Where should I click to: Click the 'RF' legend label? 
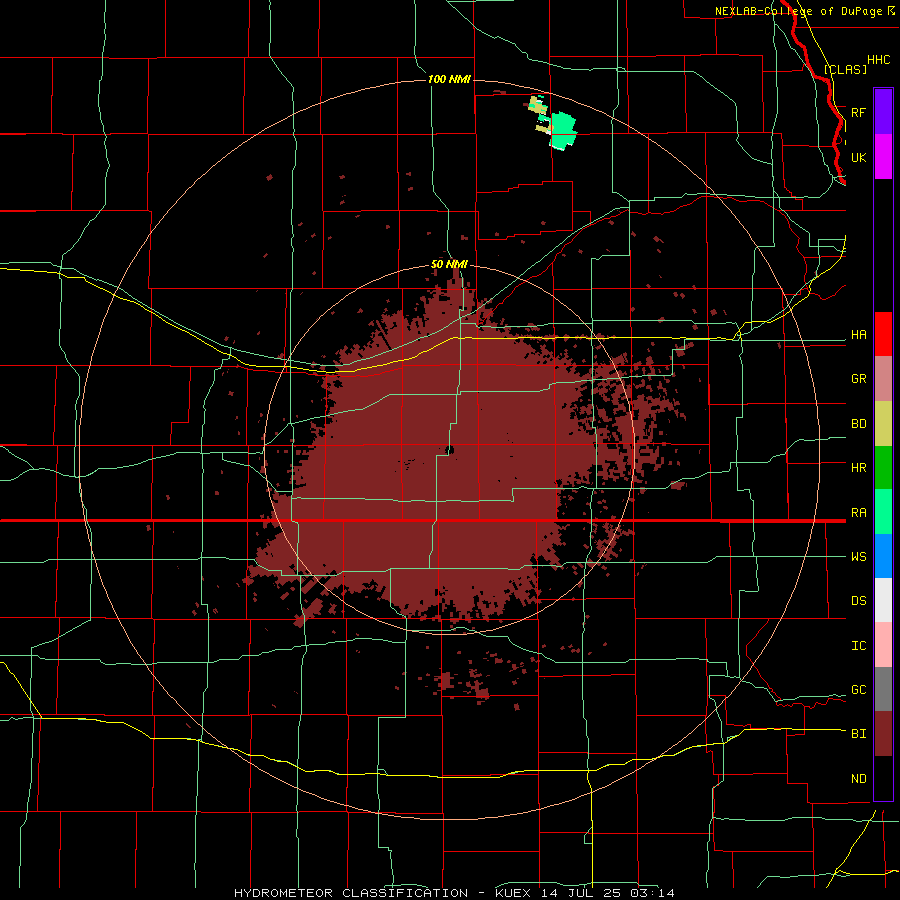coord(858,112)
